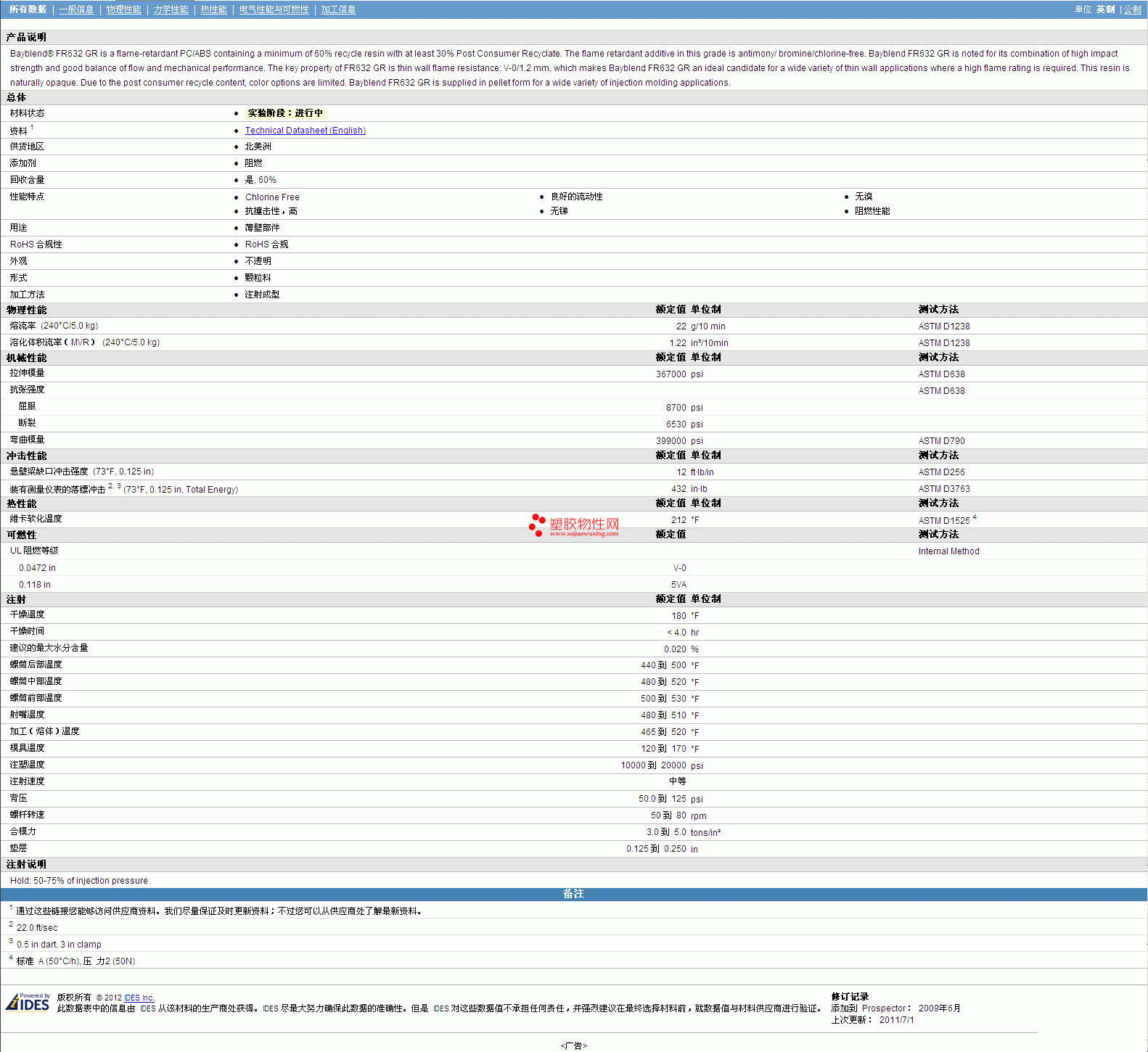Open the 加工信息 tab
This screenshot has height=1052, width=1148.
338,9
